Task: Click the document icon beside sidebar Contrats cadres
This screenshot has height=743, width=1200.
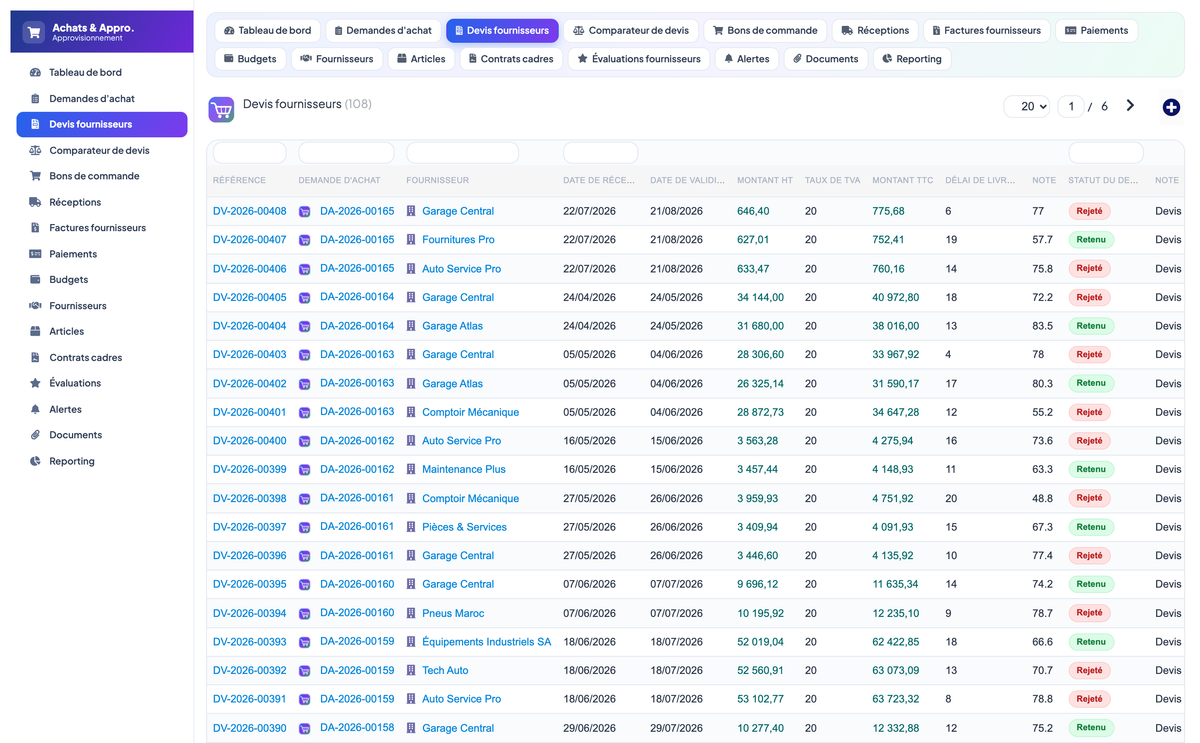Action: tap(36, 357)
